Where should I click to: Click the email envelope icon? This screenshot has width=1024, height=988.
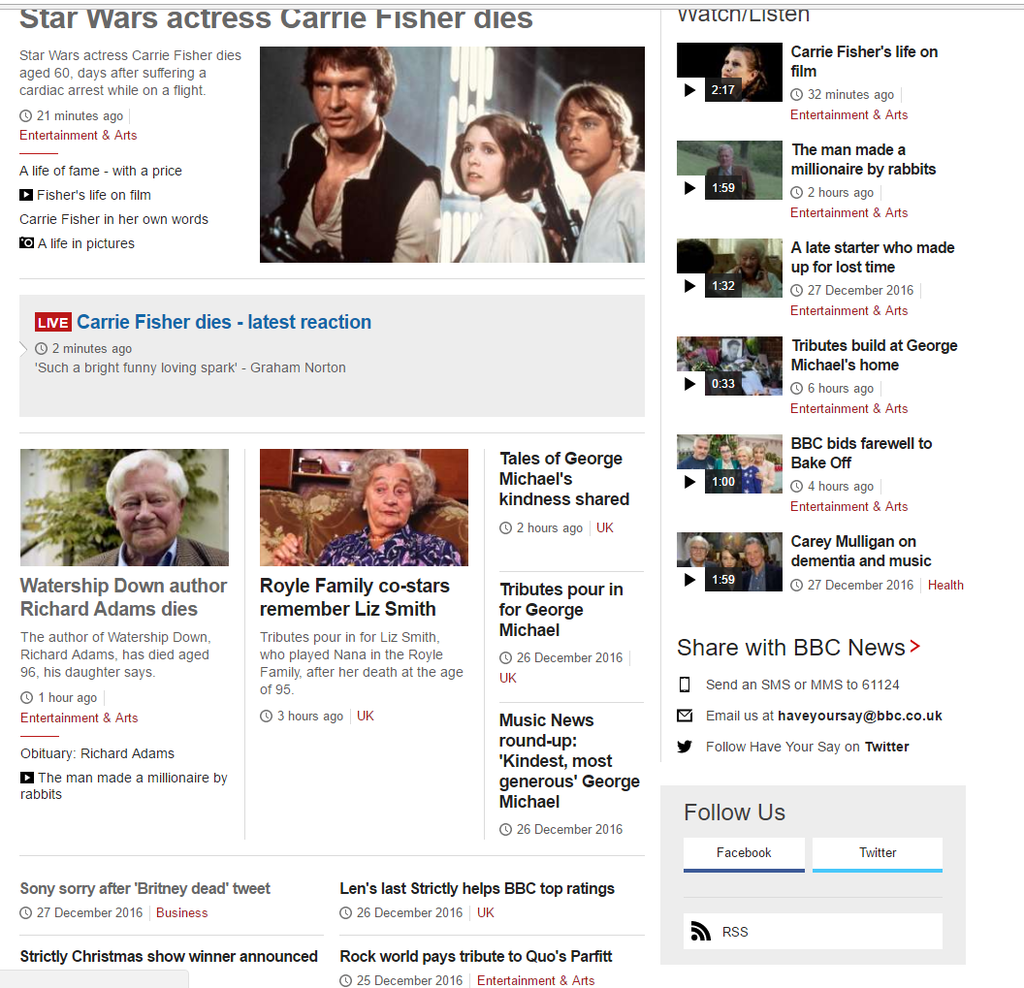tap(685, 716)
